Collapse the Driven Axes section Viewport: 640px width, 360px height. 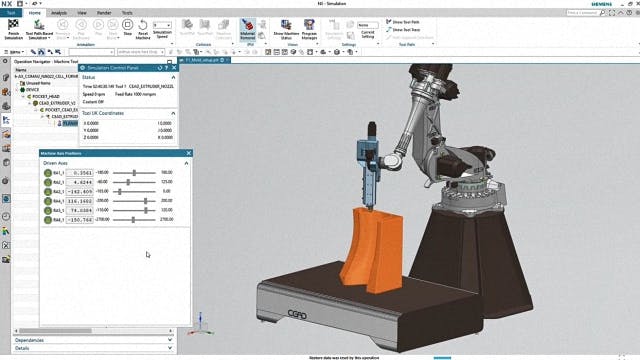tap(186, 163)
